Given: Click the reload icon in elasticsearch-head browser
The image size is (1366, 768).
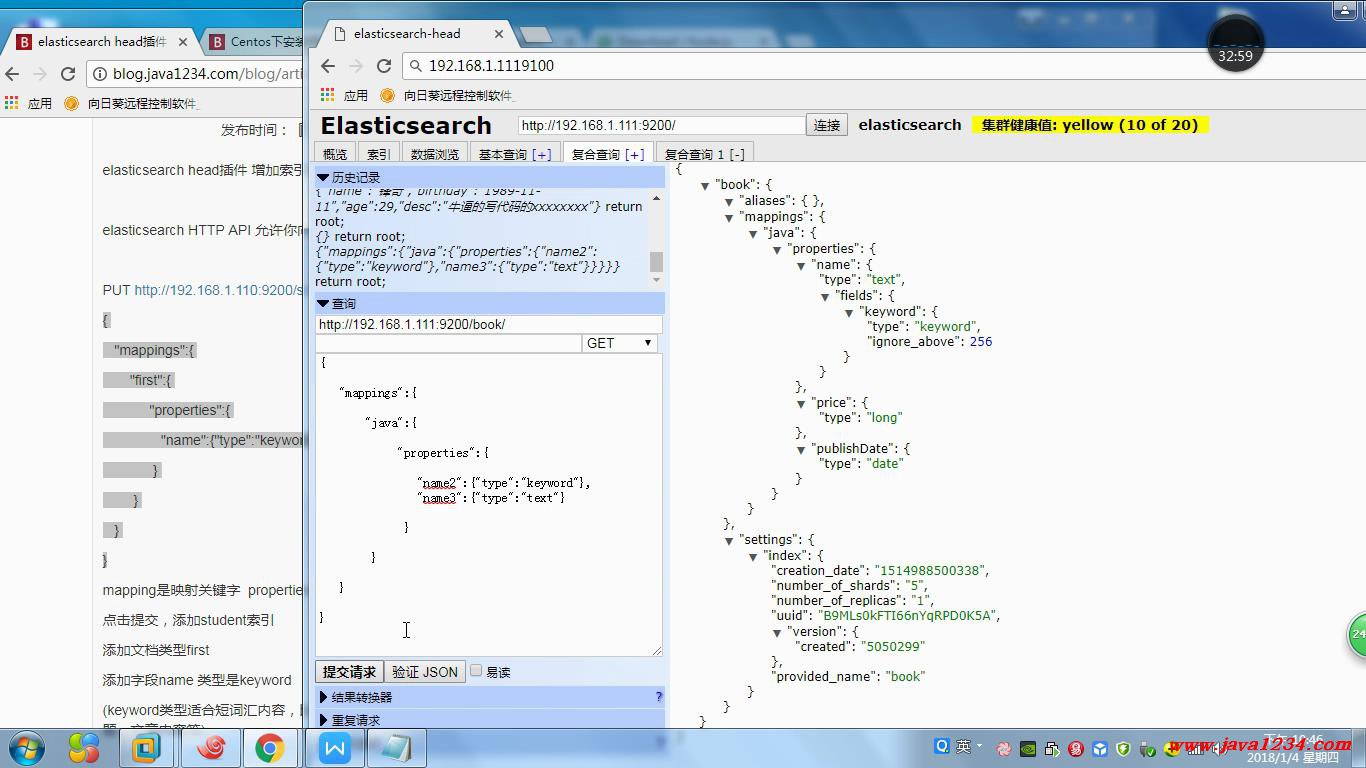Looking at the screenshot, I should [x=384, y=66].
